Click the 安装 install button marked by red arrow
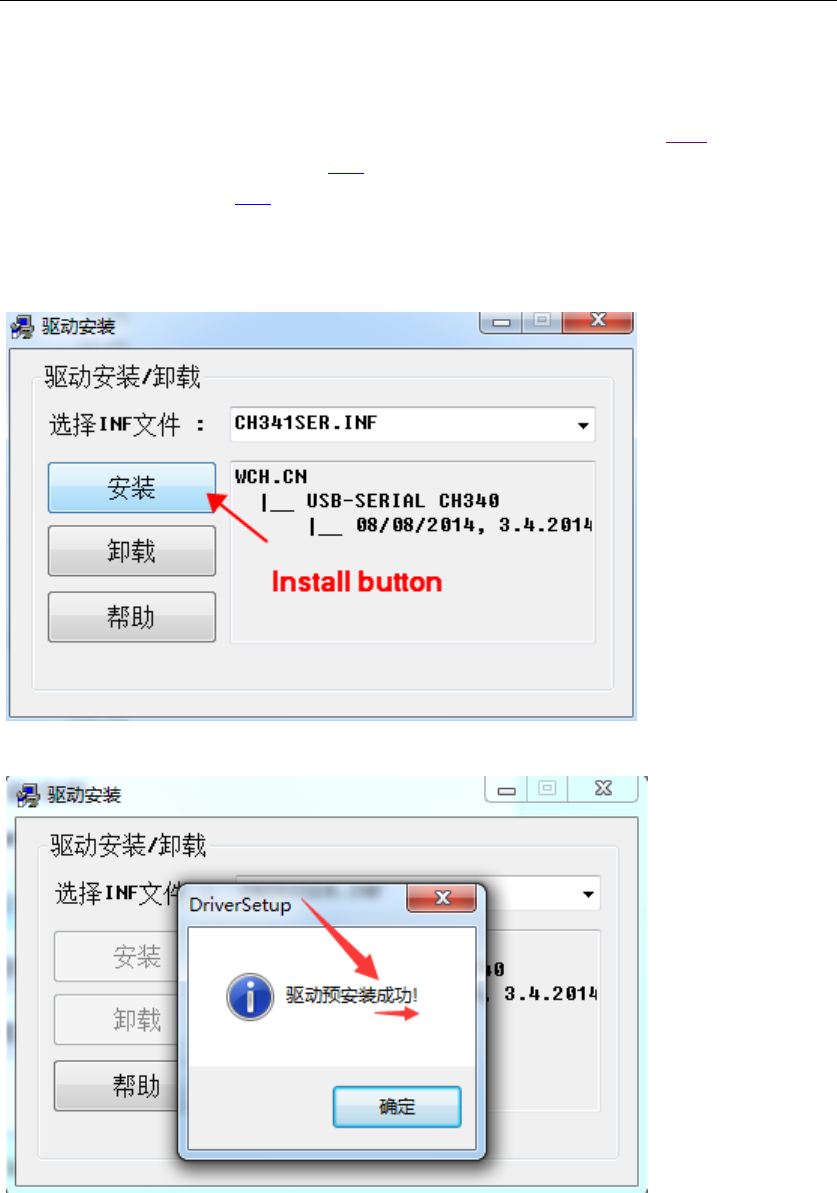837x1193 pixels. coord(132,487)
